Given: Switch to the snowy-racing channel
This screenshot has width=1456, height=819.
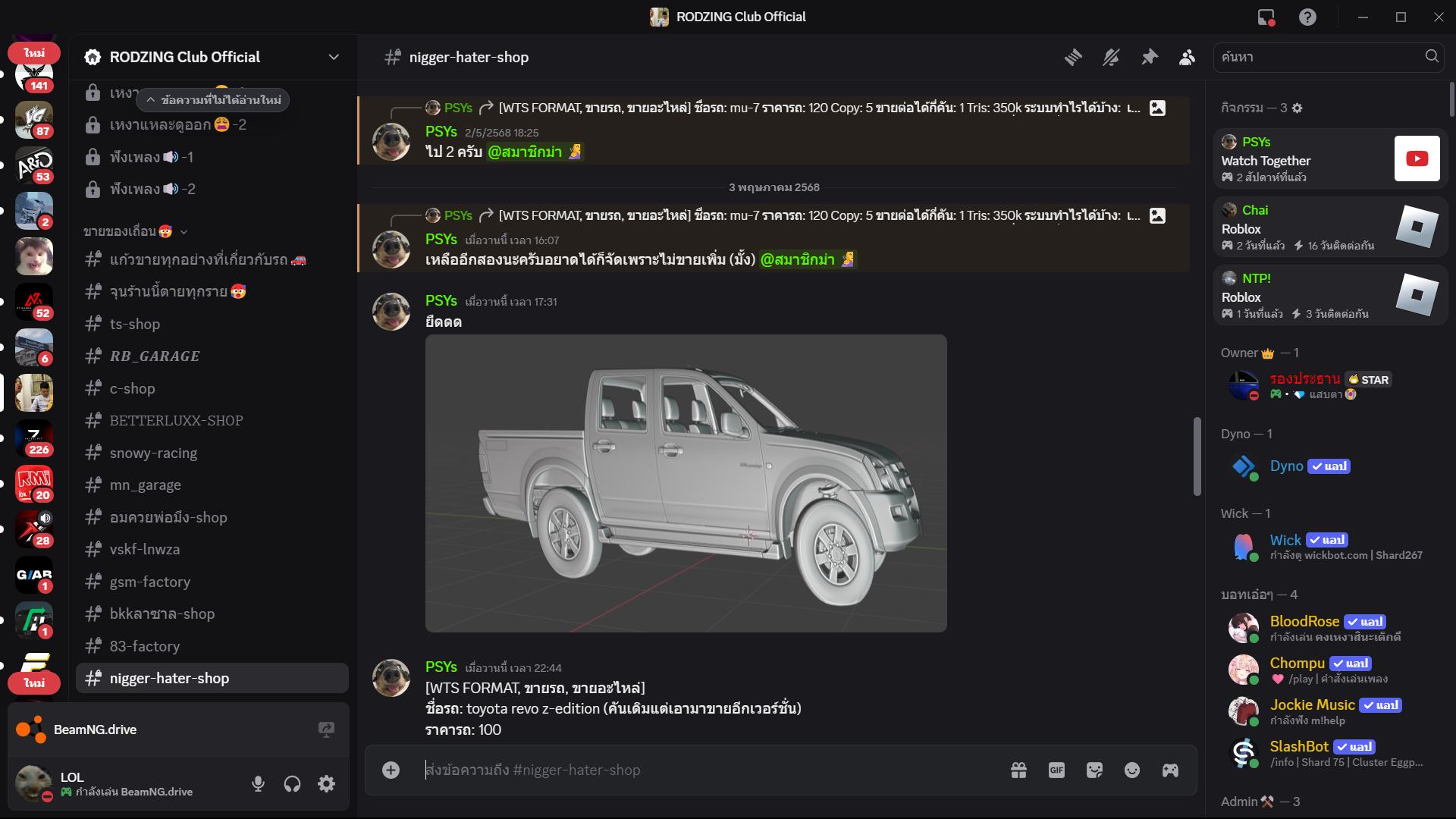Looking at the screenshot, I should tap(212, 453).
